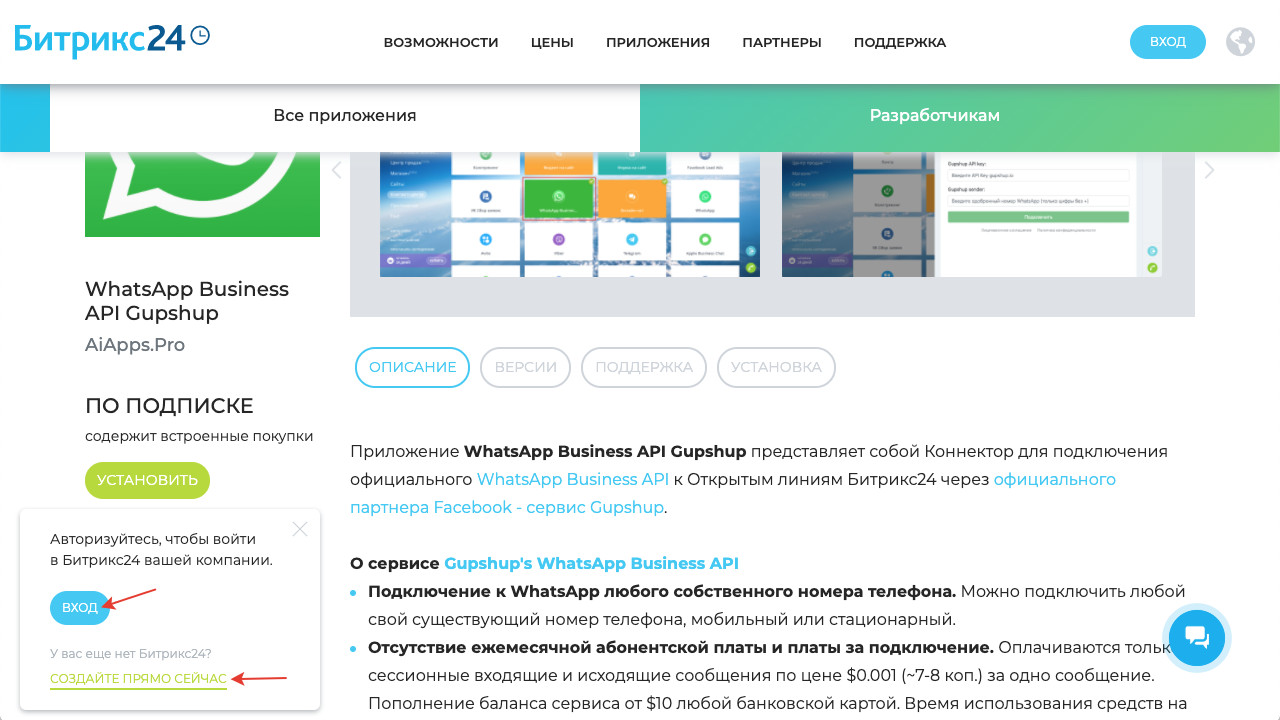1280x720 pixels.
Task: Select the УСТАНОВКА tab
Action: [x=776, y=367]
